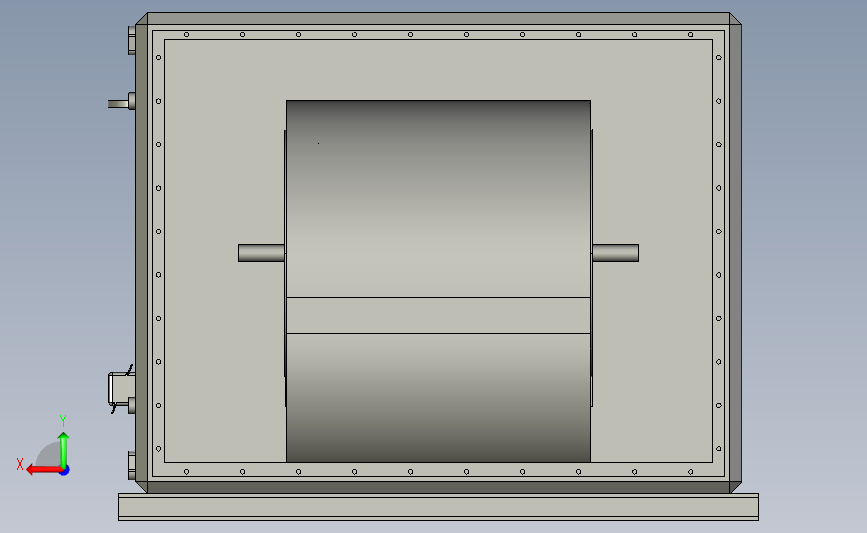Select the upper curved face of the drum

pos(438,198)
